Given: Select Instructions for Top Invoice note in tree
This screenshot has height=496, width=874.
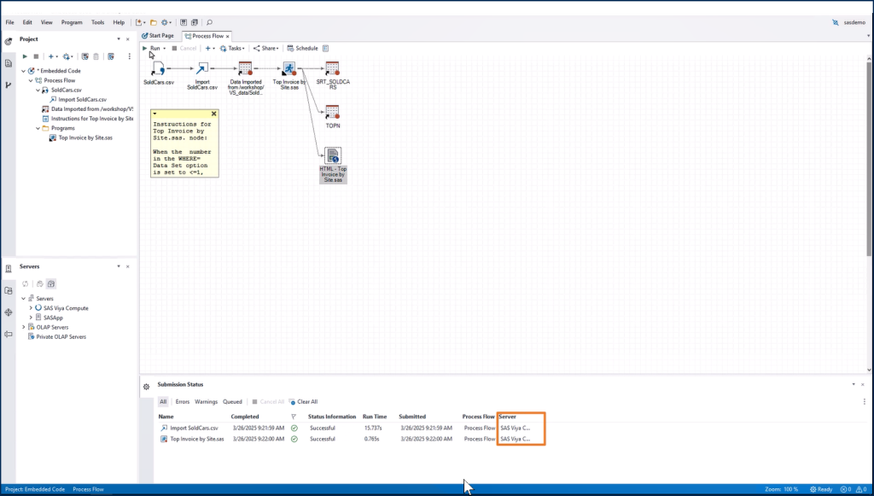Looking at the screenshot, I should [92, 119].
